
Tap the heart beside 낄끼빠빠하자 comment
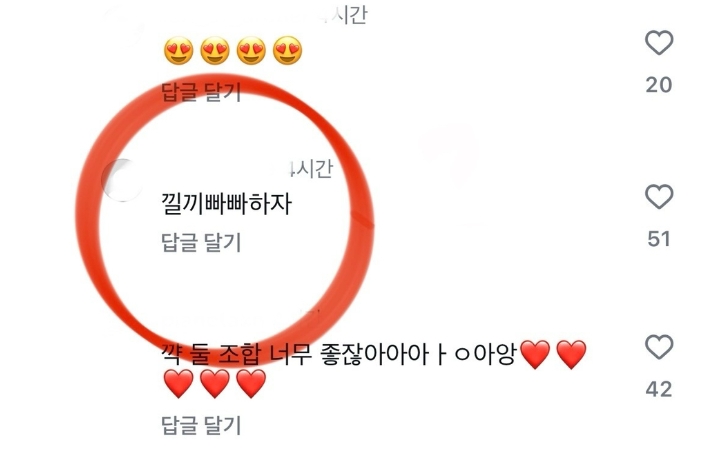pos(659,197)
